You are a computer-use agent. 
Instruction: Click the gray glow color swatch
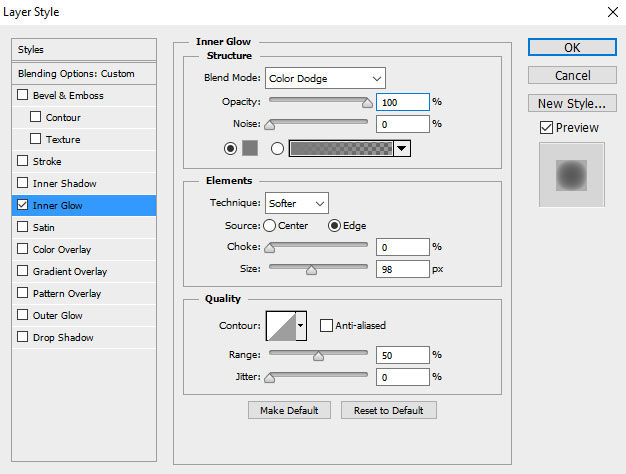tap(250, 148)
